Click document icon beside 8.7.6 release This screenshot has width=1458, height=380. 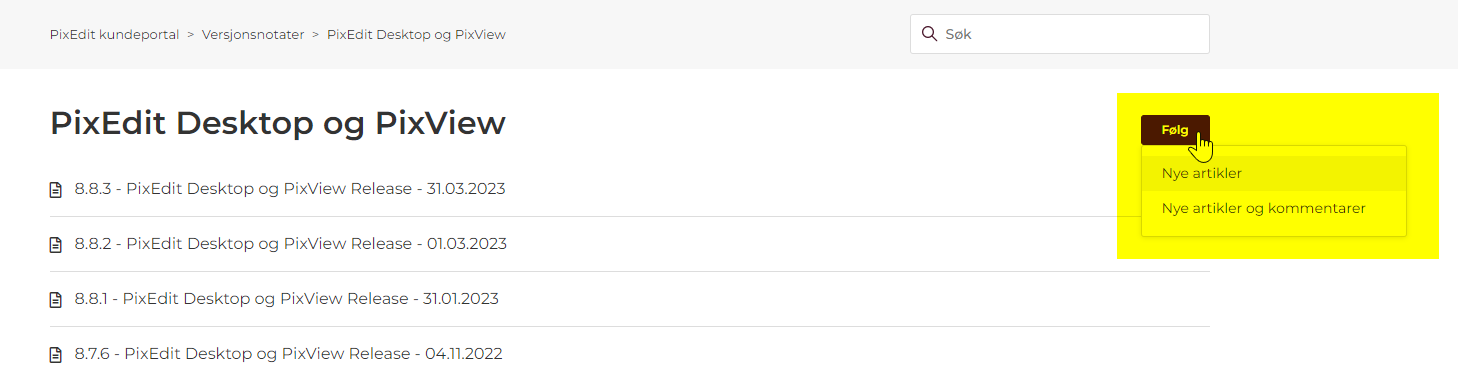click(56, 354)
